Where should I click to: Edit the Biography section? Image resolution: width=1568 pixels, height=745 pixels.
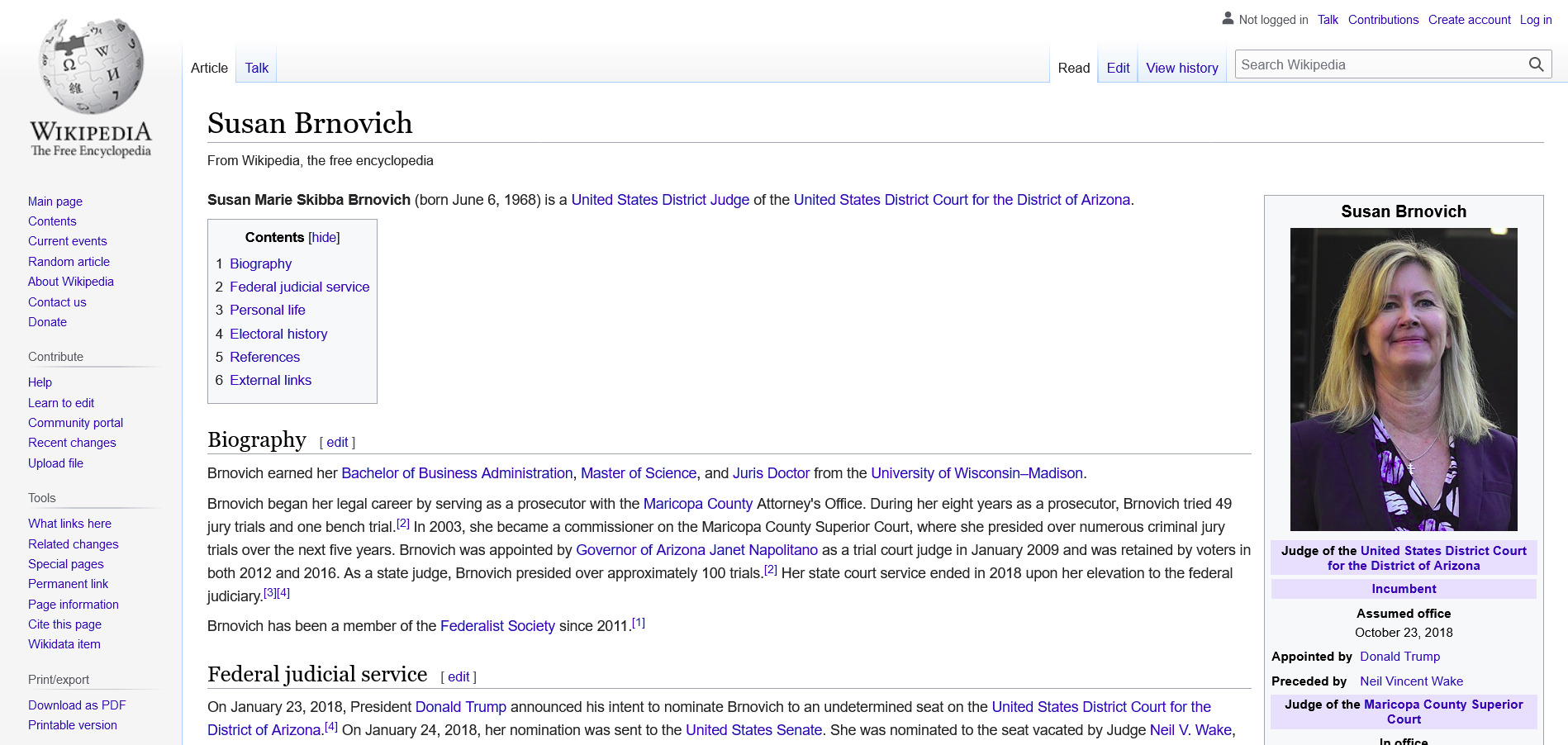click(337, 443)
